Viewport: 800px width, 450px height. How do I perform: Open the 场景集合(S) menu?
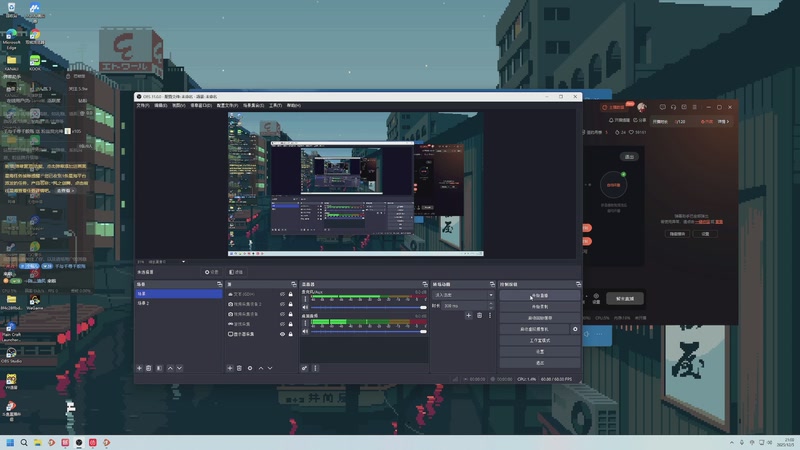point(254,106)
